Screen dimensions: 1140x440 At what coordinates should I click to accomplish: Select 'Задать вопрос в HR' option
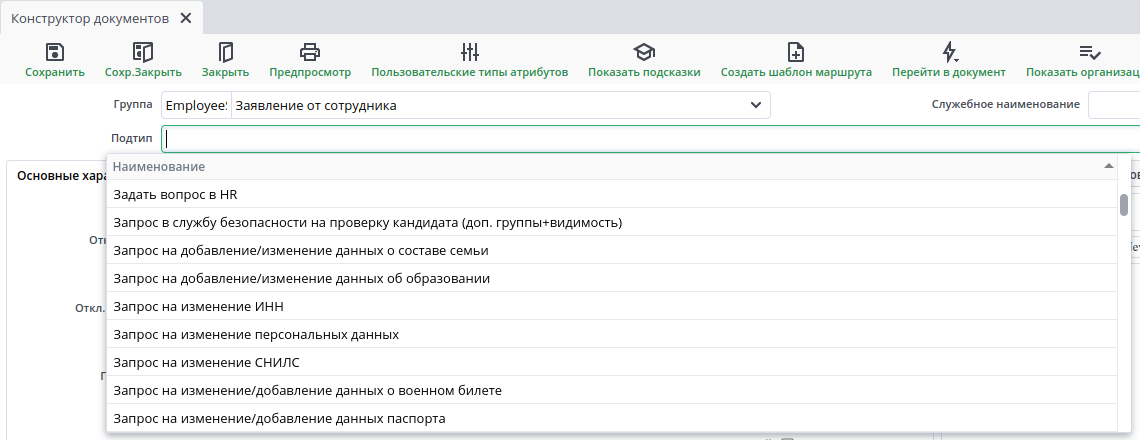coord(175,194)
